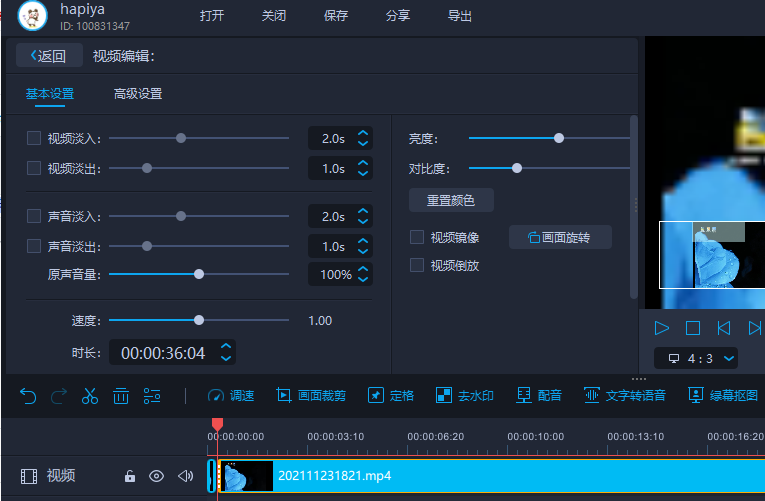Click the 速度 speed slider handle
Viewport: 765px width, 501px height.
coord(199,320)
